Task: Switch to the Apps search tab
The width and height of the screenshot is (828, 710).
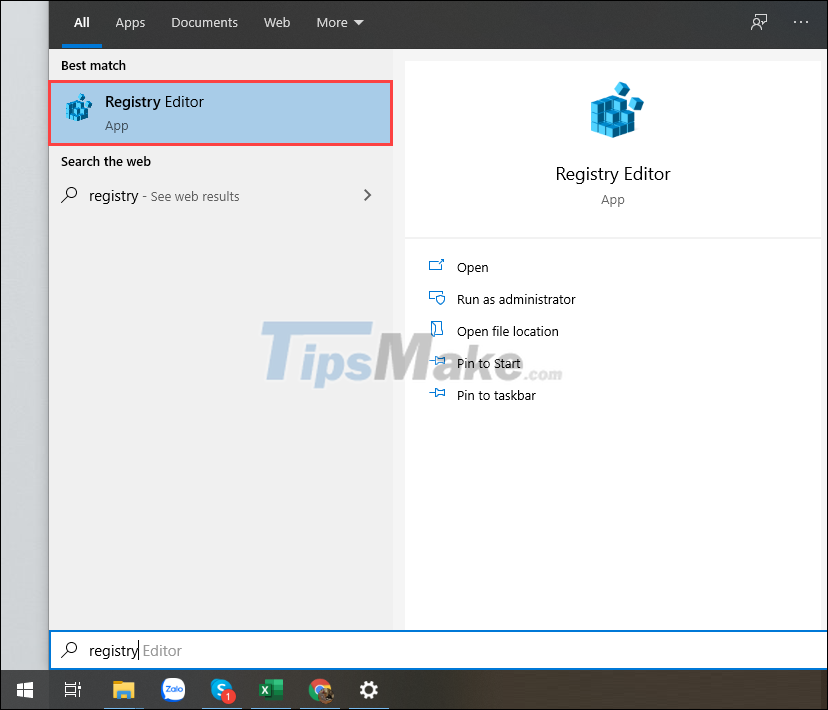Action: 130,21
